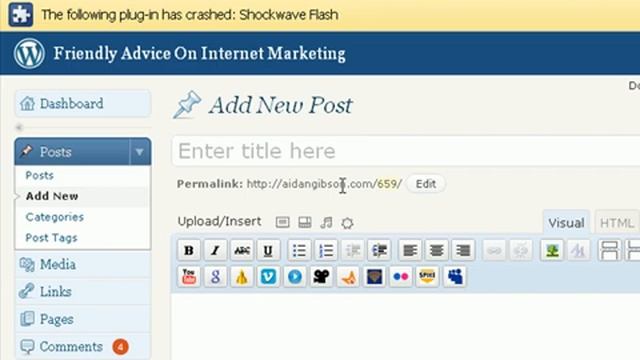Select Add New in Posts submenu
This screenshot has width=640, height=360.
[x=52, y=196]
